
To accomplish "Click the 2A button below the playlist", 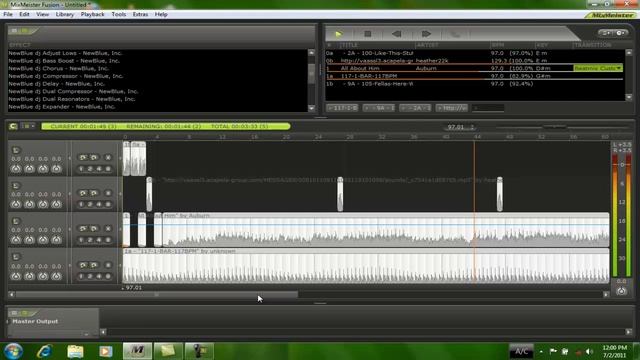I will point(415,108).
